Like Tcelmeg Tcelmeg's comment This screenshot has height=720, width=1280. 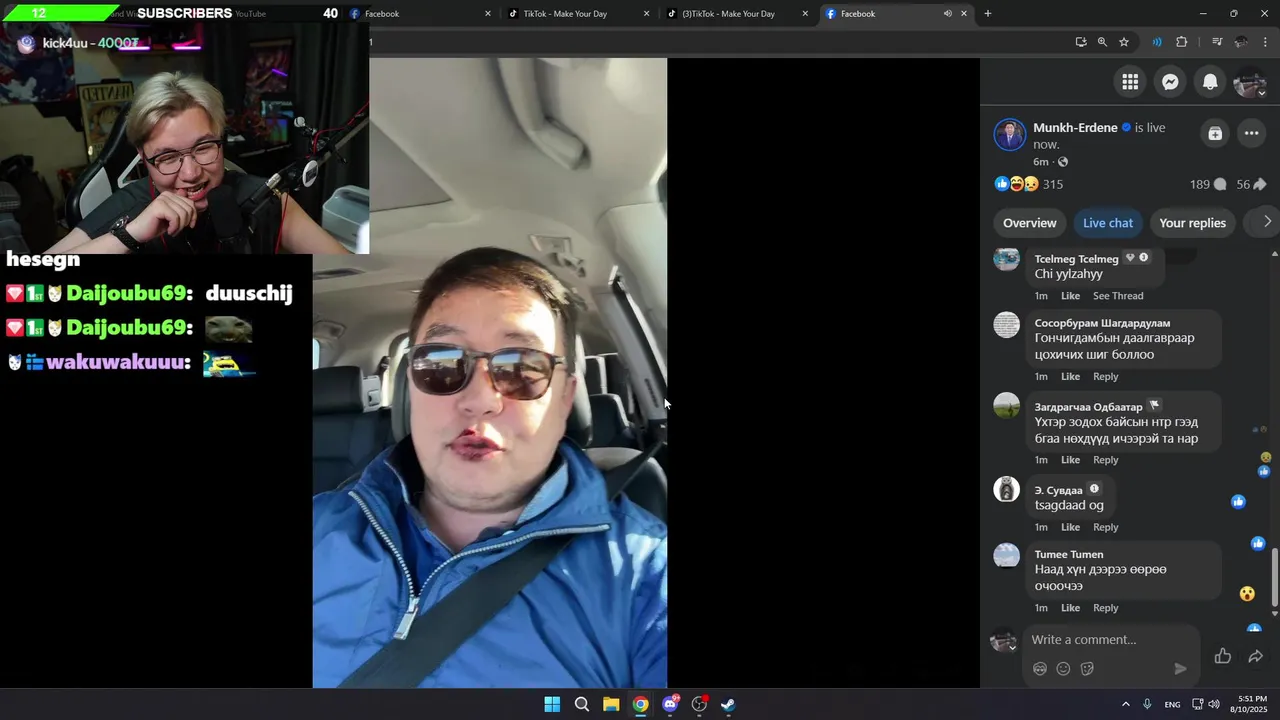[1070, 296]
